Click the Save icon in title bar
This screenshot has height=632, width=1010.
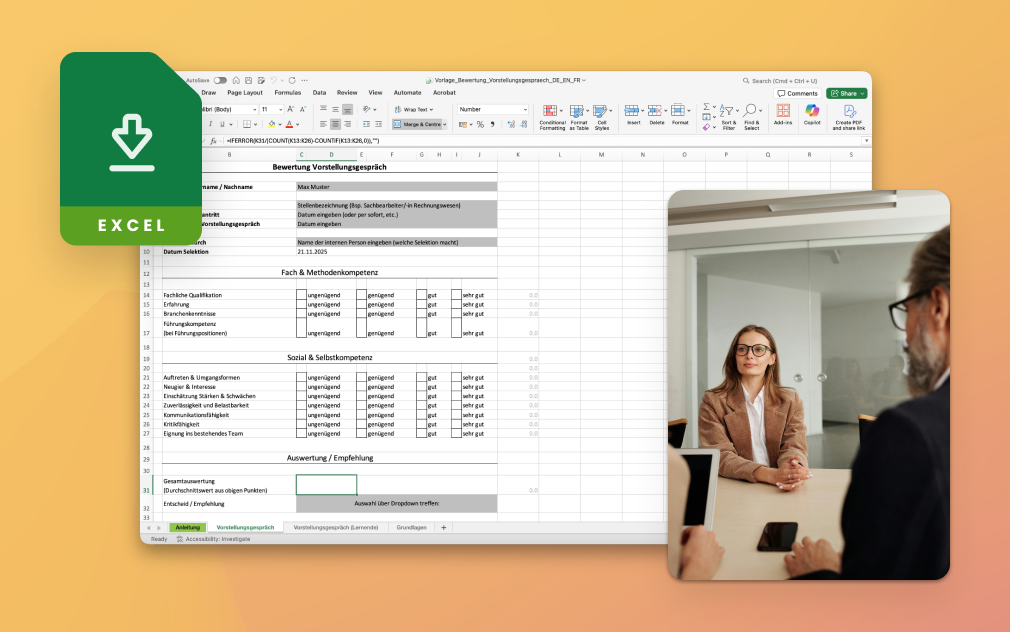coord(249,81)
